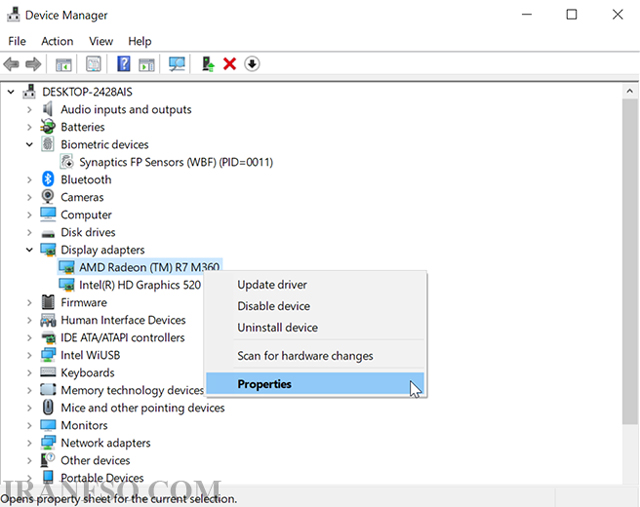Open the Help question mark toolbar icon
Image resolution: width=640 pixels, height=507 pixels.
(x=123, y=64)
